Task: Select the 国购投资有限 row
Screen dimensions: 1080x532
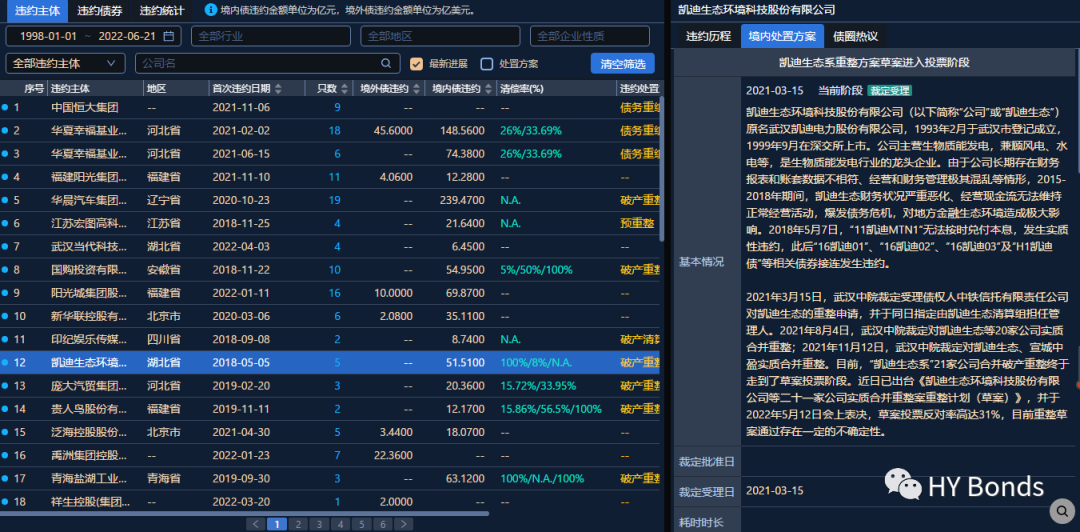Action: point(331,269)
